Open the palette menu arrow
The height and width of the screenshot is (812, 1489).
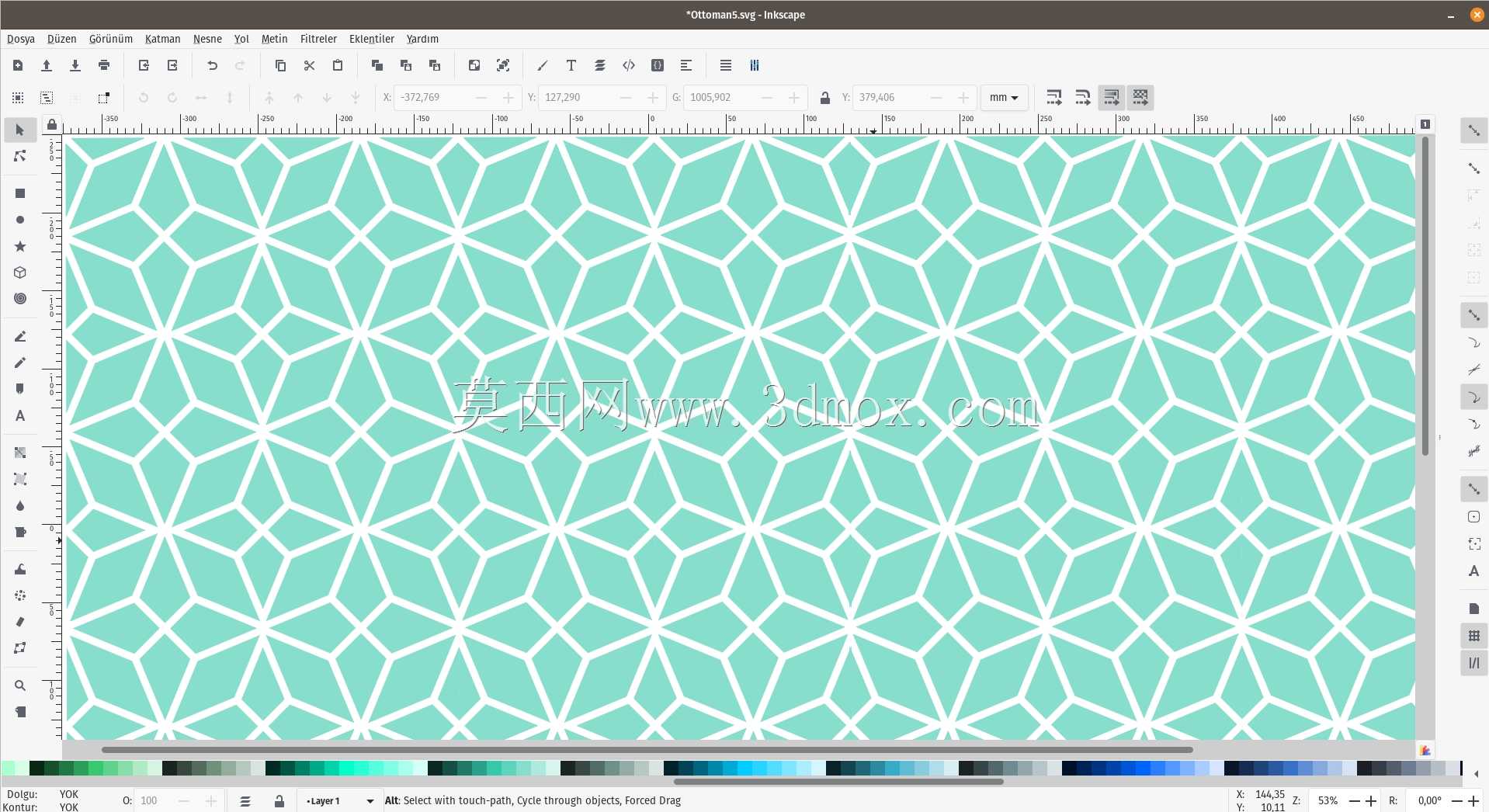coord(1477,774)
